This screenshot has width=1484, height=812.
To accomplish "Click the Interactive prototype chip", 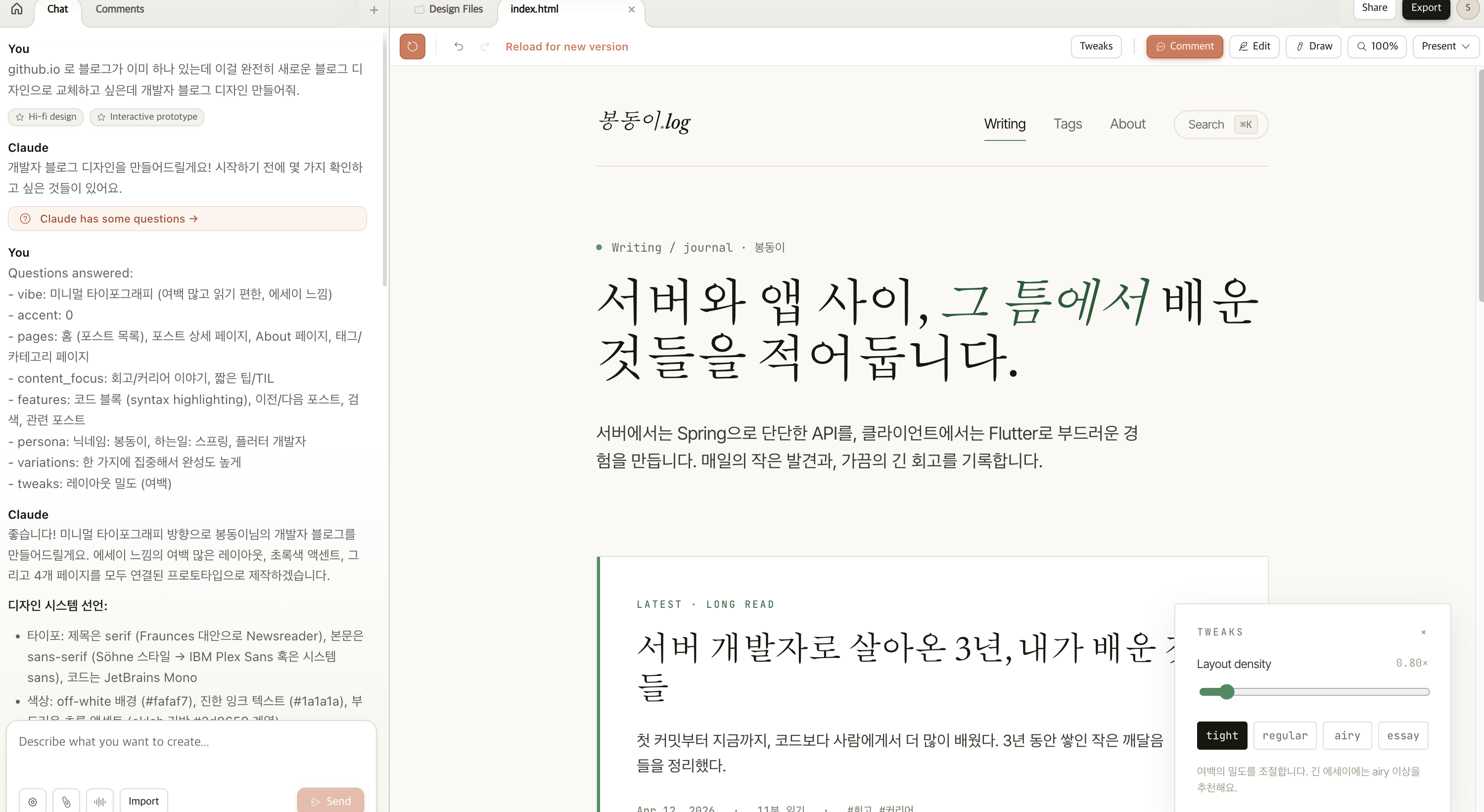I will pyautogui.click(x=147, y=117).
